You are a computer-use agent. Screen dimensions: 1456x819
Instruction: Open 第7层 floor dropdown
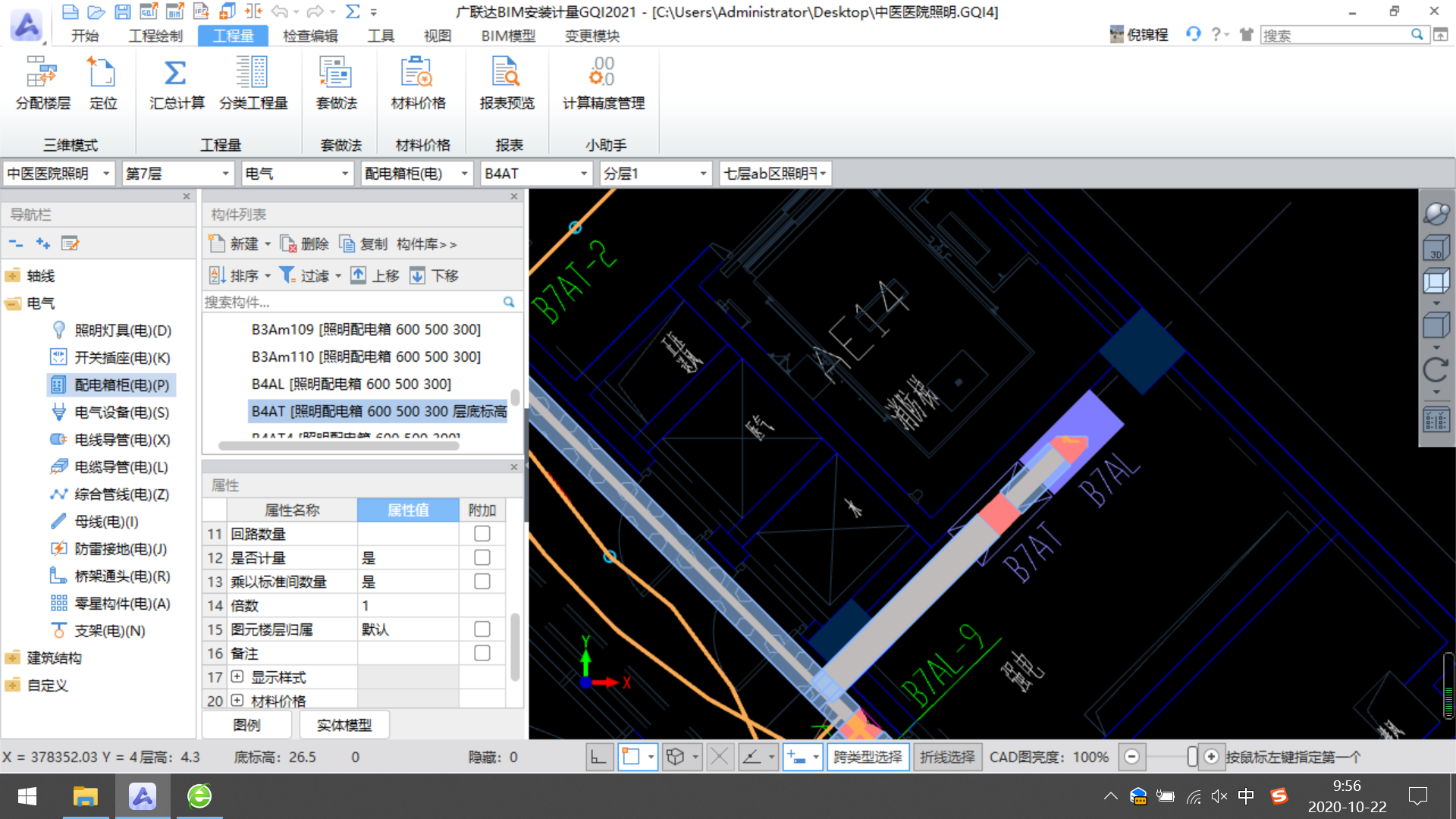pos(225,174)
